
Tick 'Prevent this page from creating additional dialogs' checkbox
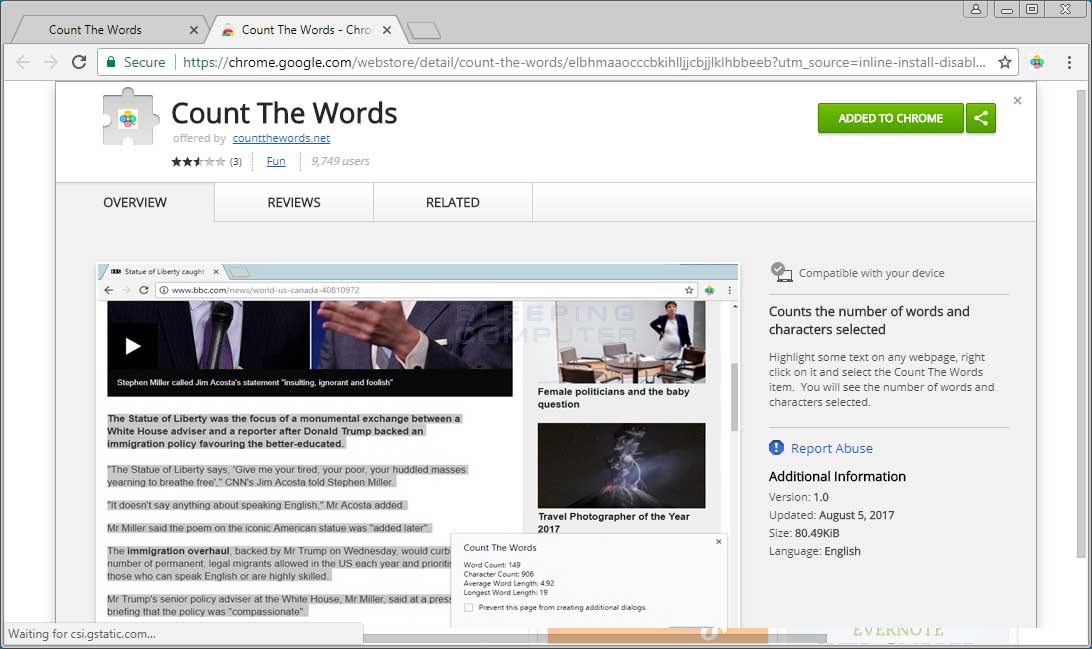coord(469,607)
